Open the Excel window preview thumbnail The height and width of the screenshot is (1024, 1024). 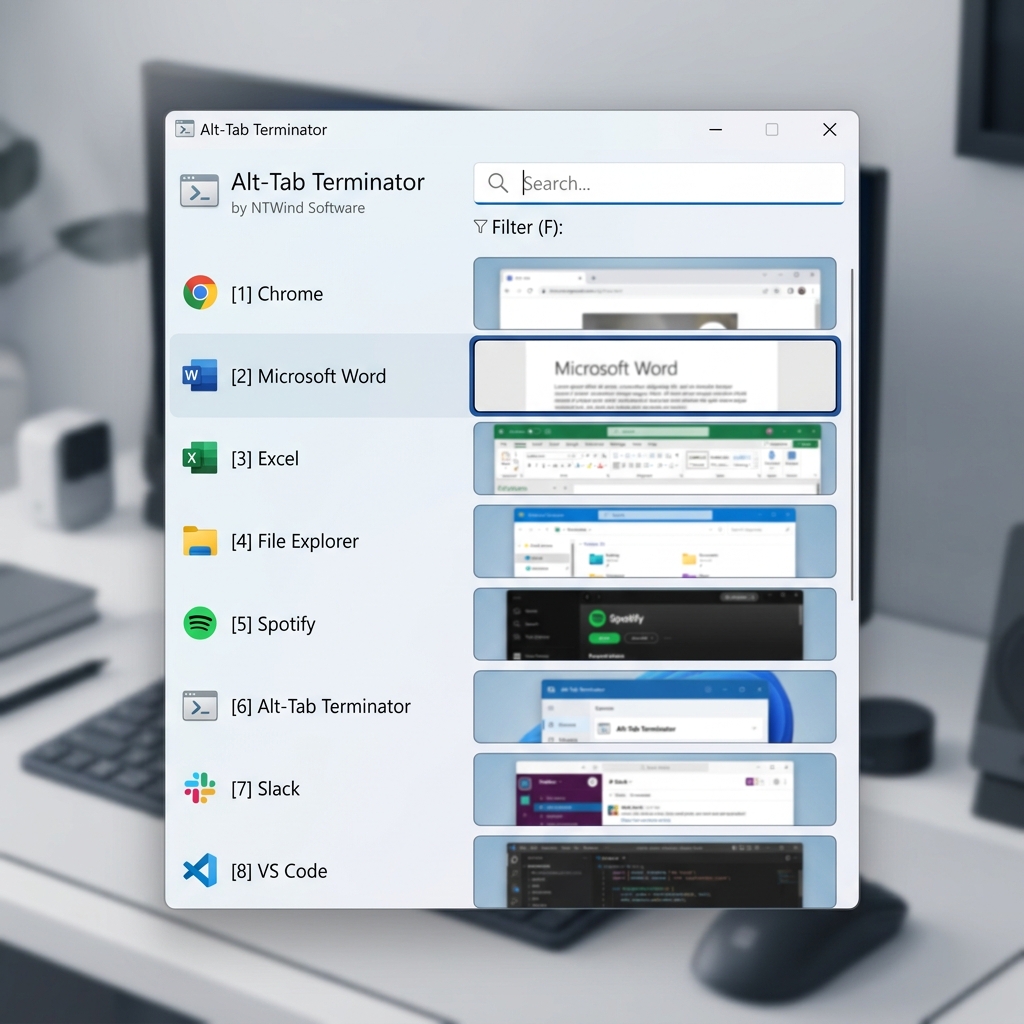pyautogui.click(x=654, y=458)
